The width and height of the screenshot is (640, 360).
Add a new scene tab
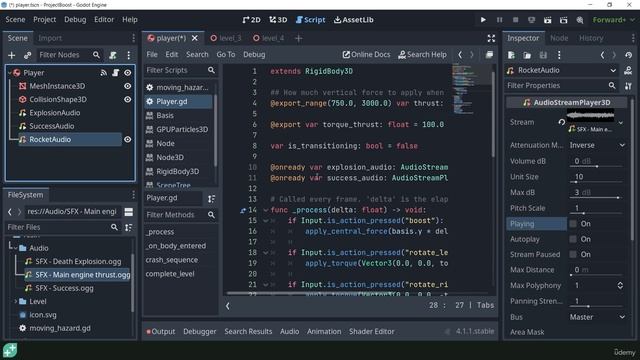(x=298, y=38)
